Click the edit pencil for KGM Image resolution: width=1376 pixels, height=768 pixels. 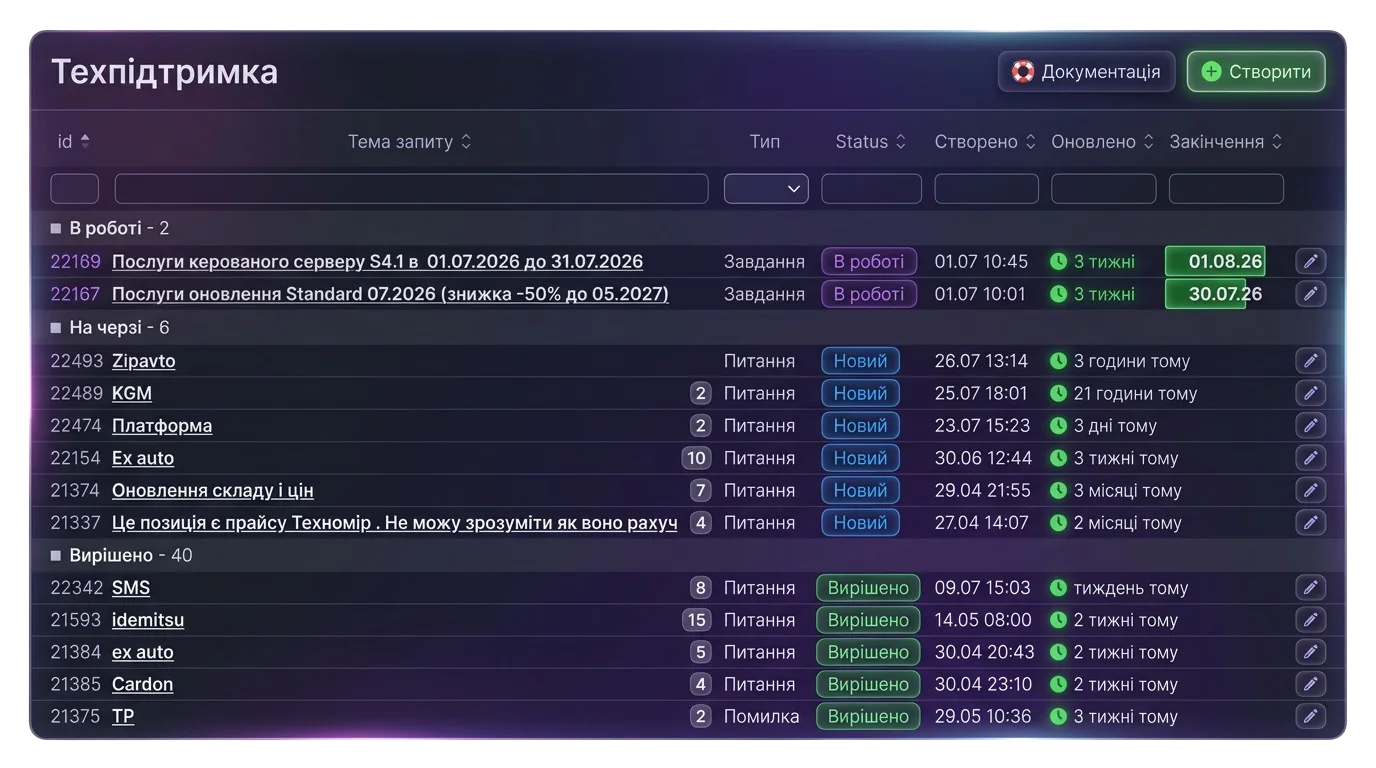(1310, 393)
